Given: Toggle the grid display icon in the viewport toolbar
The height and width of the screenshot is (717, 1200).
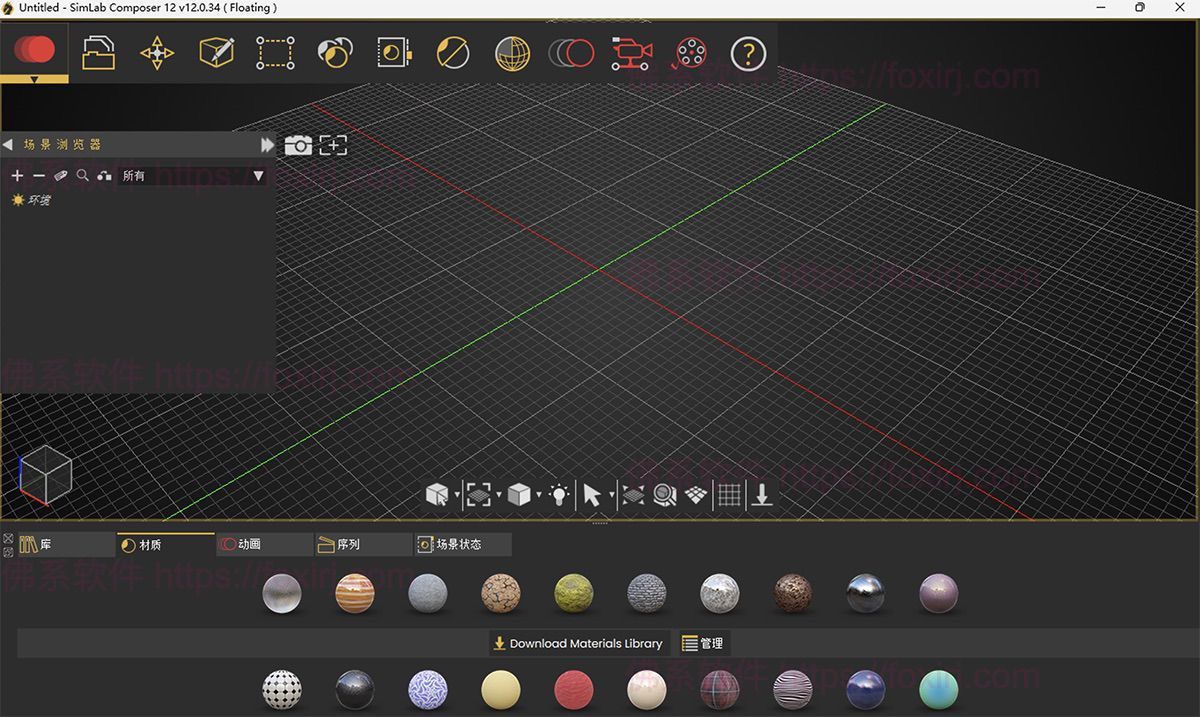Looking at the screenshot, I should pyautogui.click(x=729, y=494).
